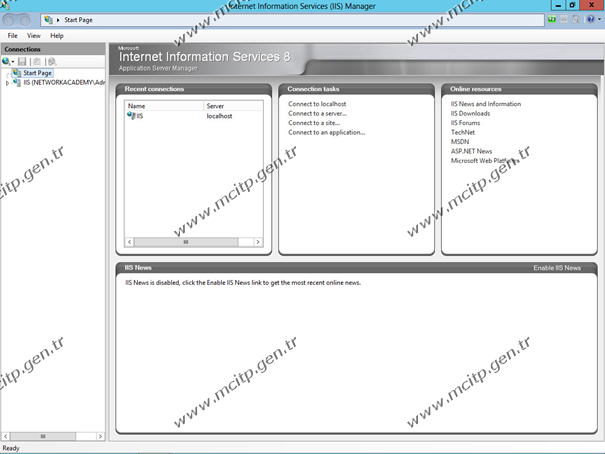Click the Connect to a site... link
Image resolution: width=605 pixels, height=454 pixels.
tap(314, 123)
